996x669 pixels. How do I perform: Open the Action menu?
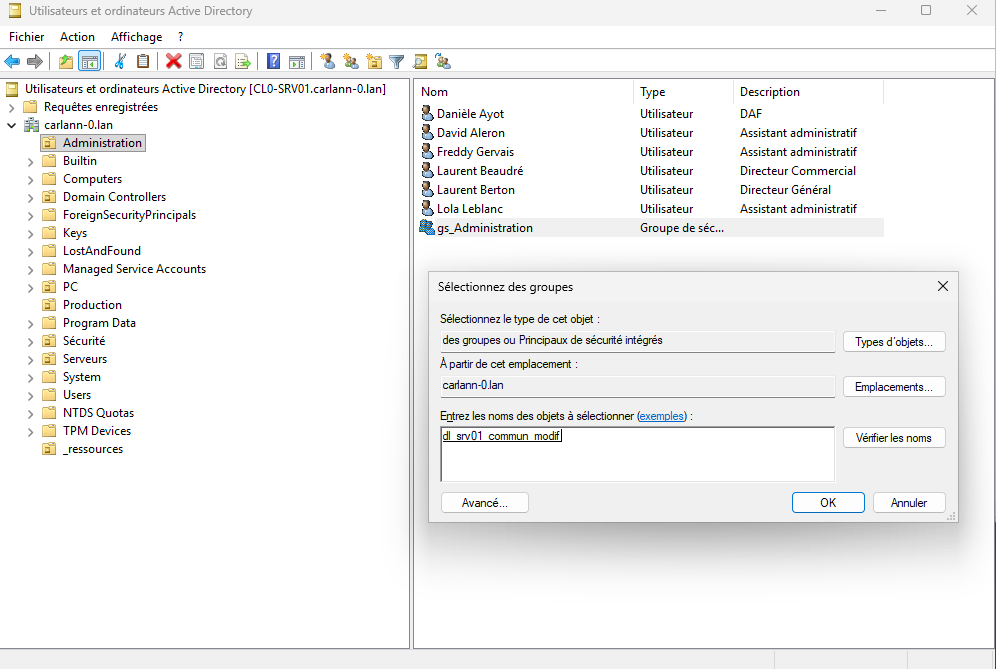[x=77, y=37]
